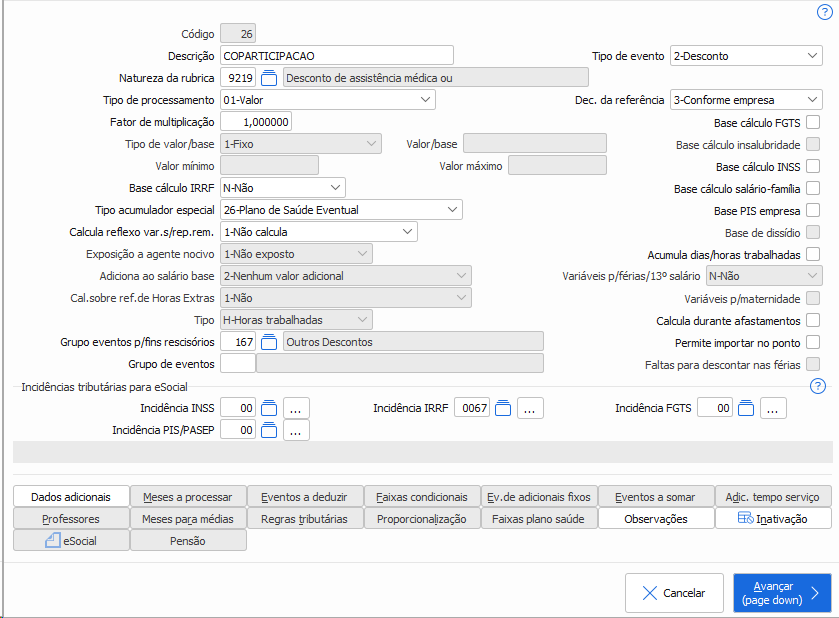The image size is (839, 618).
Task: Click help icon at top right corner
Action: [x=824, y=12]
